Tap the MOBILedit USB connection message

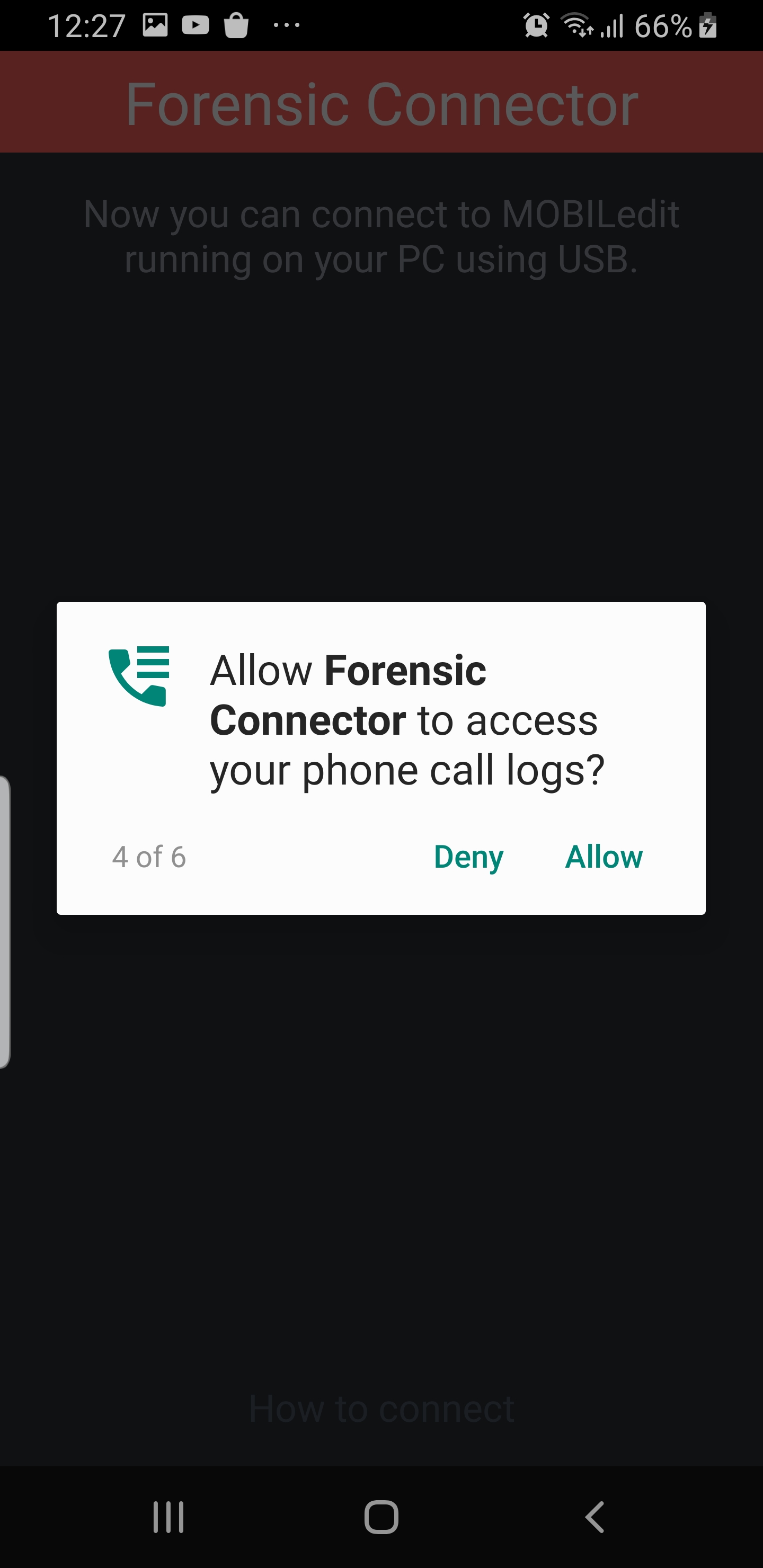381,237
